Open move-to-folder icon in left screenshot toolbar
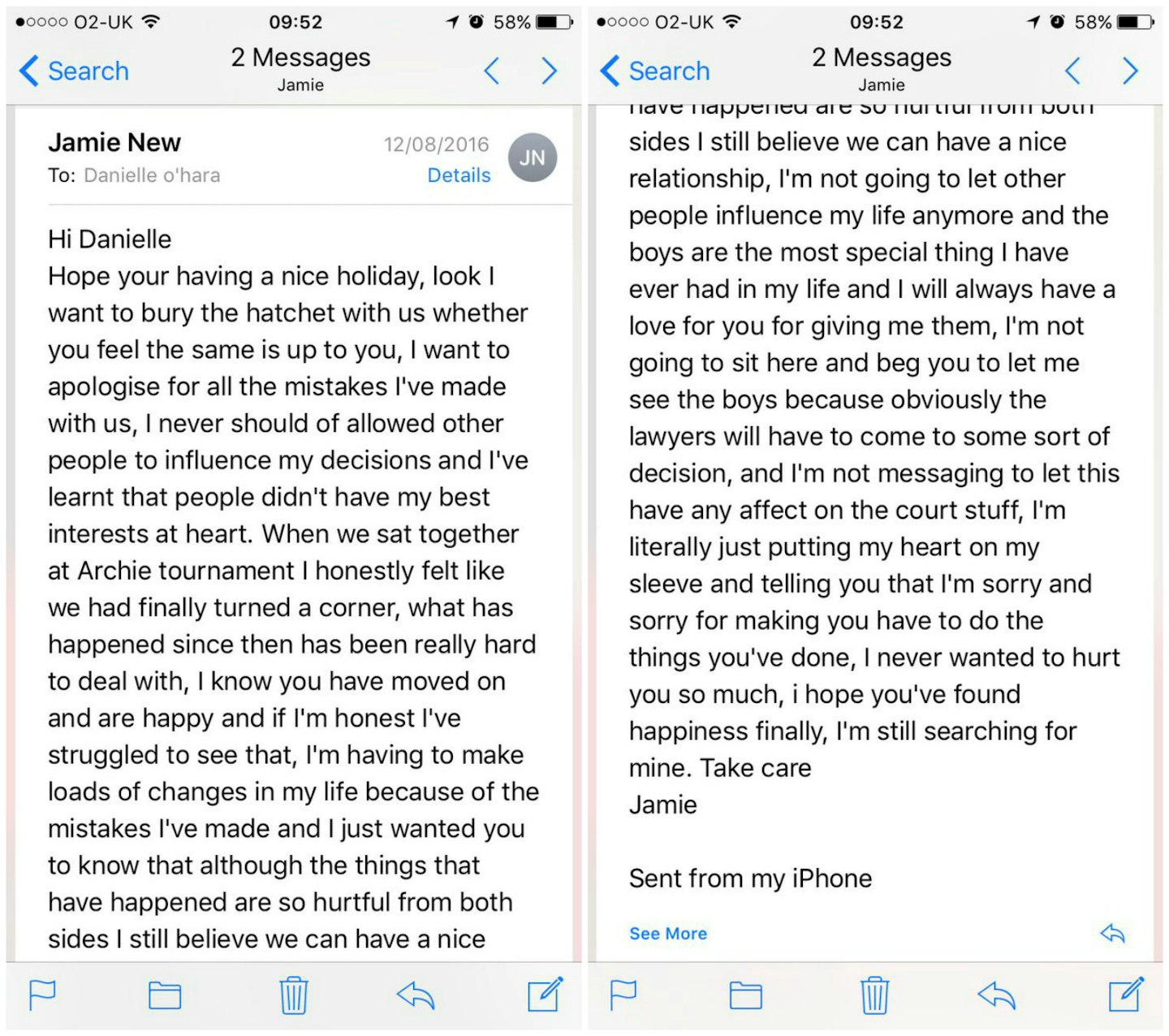The image size is (1169, 1036). pos(165,995)
